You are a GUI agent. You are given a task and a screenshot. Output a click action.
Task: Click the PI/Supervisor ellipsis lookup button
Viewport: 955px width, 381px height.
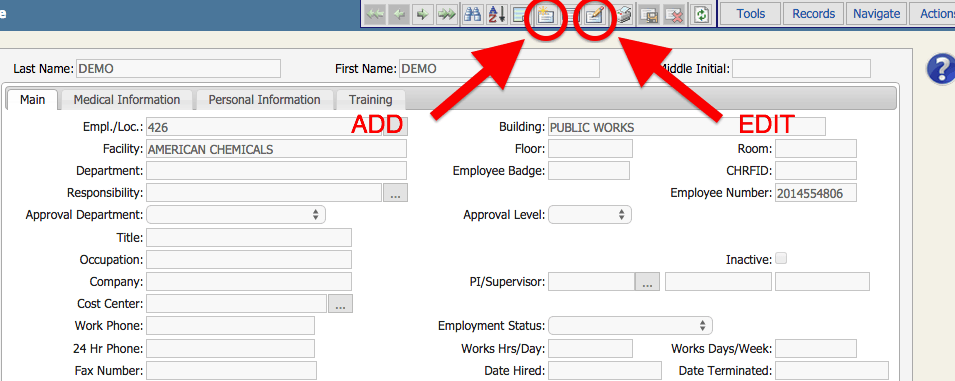pos(647,282)
